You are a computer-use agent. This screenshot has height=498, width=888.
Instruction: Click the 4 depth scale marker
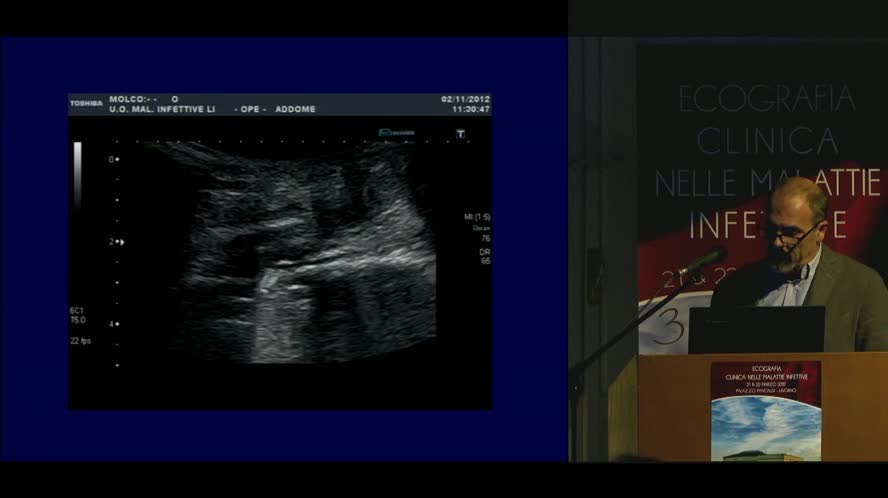pyautogui.click(x=113, y=324)
